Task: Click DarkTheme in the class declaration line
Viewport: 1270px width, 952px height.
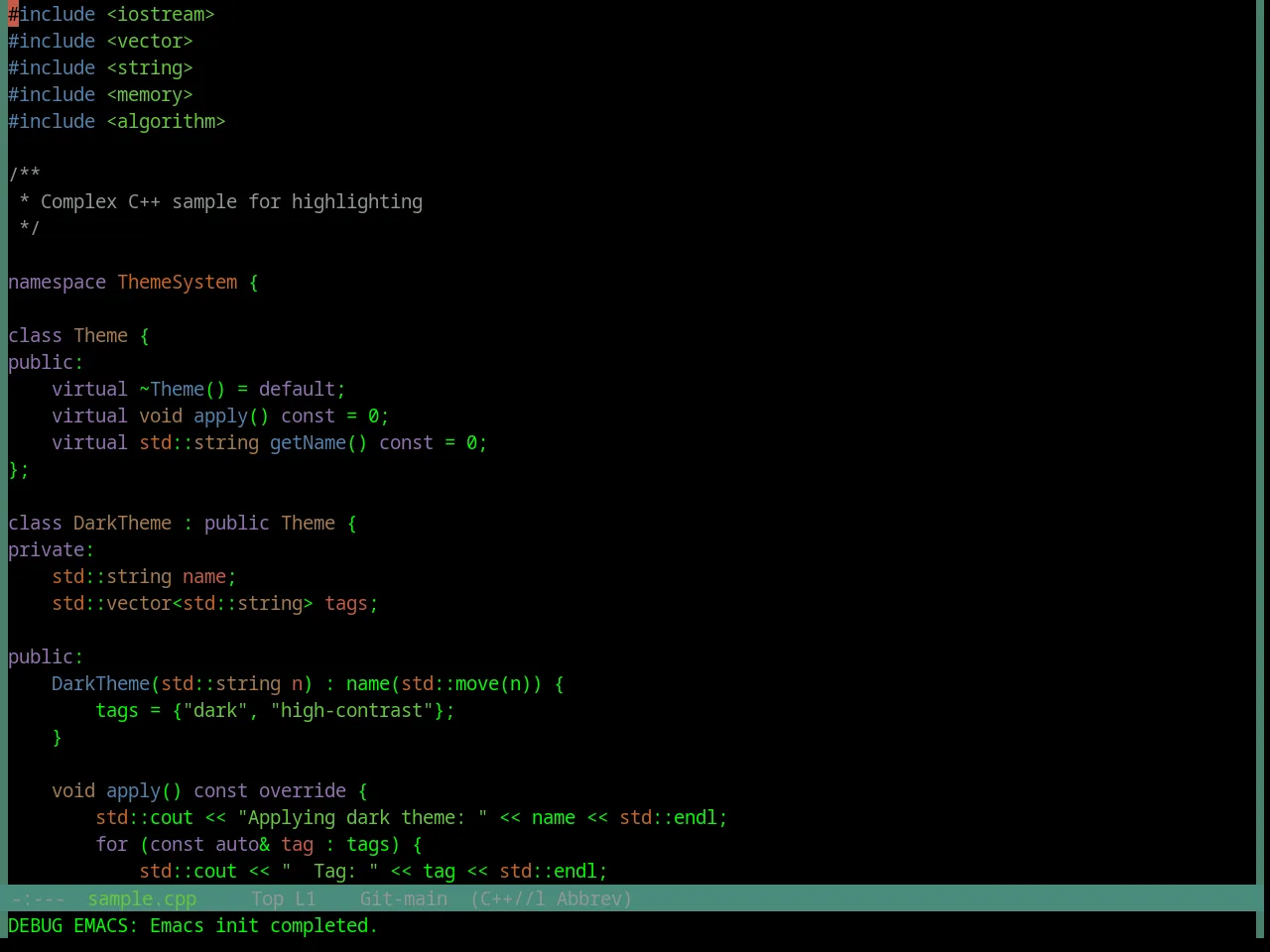Action: pyautogui.click(x=122, y=523)
